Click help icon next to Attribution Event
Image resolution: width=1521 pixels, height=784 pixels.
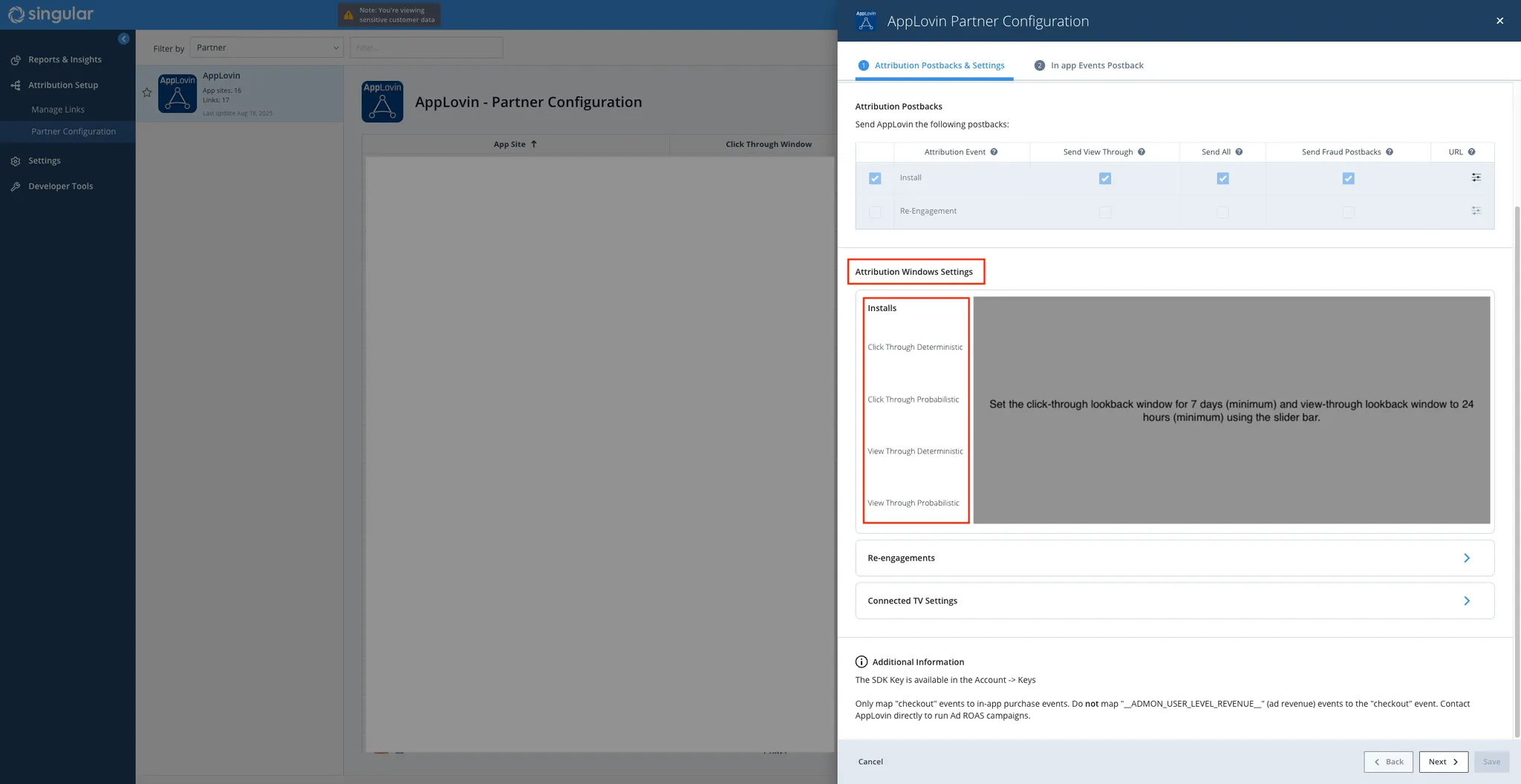click(x=994, y=152)
